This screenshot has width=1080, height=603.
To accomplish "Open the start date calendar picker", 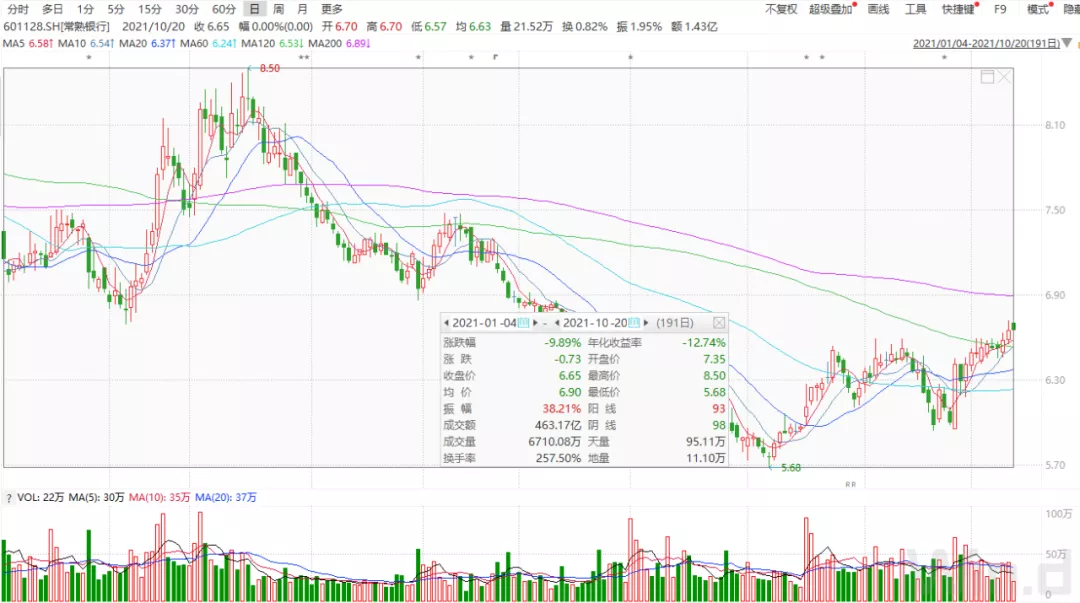I will coord(523,323).
